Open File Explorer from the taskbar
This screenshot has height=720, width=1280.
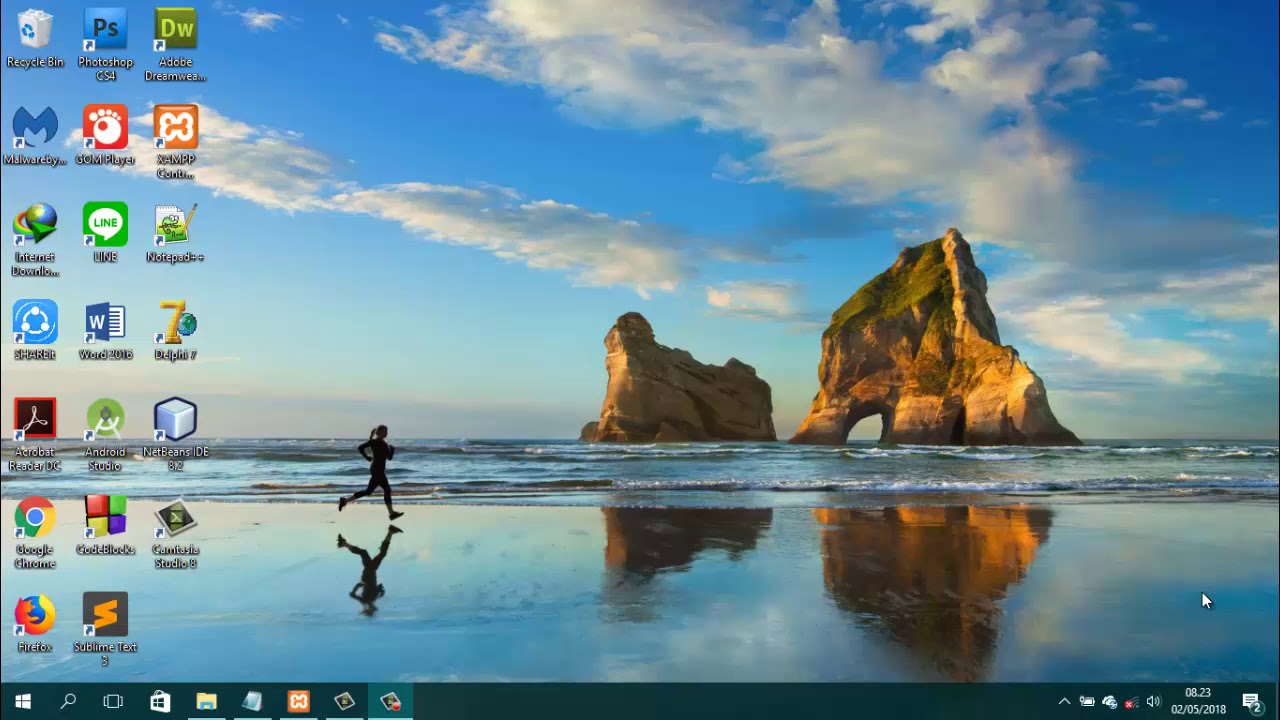click(x=206, y=702)
